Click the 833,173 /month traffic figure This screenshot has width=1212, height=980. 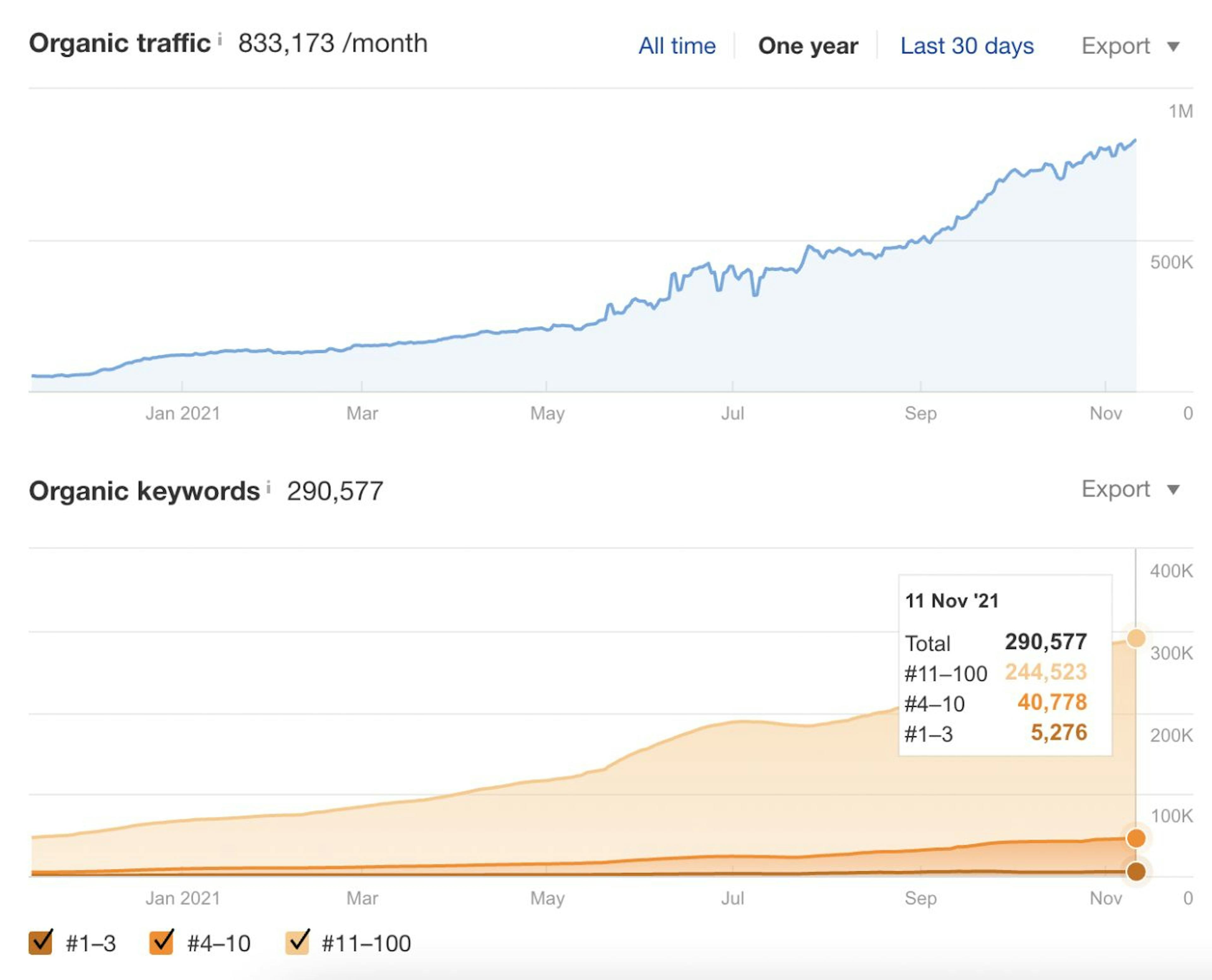click(332, 42)
